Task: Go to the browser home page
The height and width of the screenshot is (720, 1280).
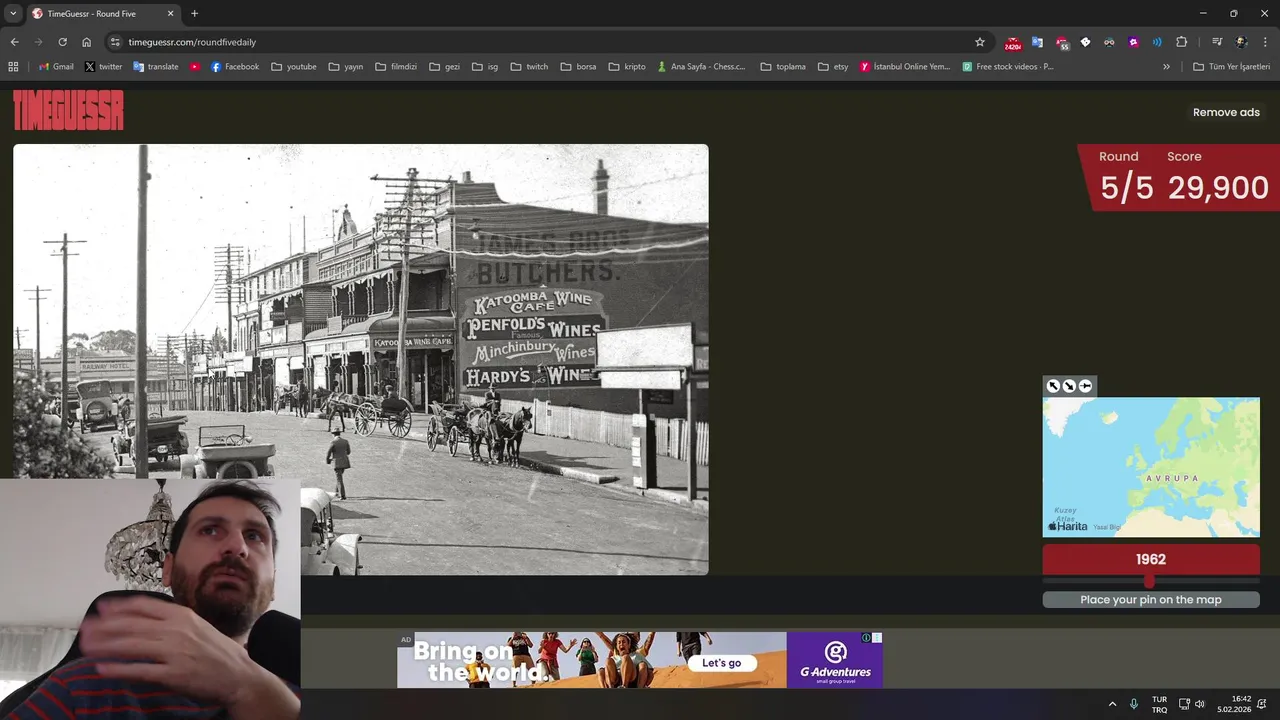Action: [x=87, y=42]
